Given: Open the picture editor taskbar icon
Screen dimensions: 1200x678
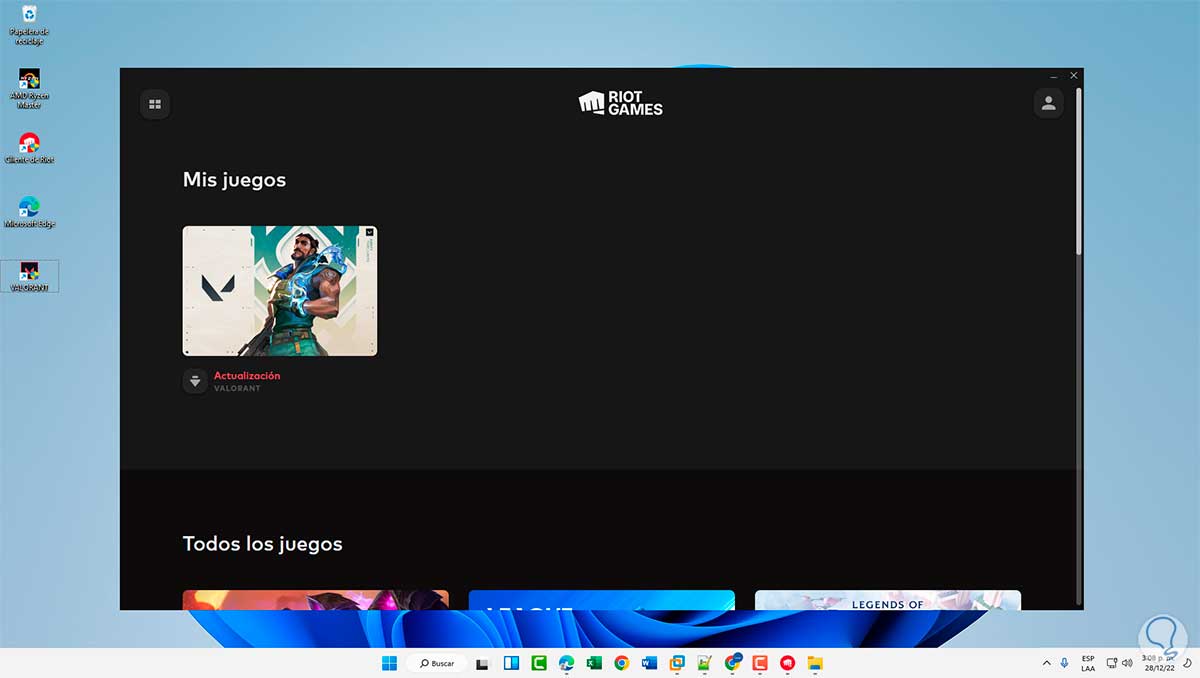Looking at the screenshot, I should click(704, 663).
